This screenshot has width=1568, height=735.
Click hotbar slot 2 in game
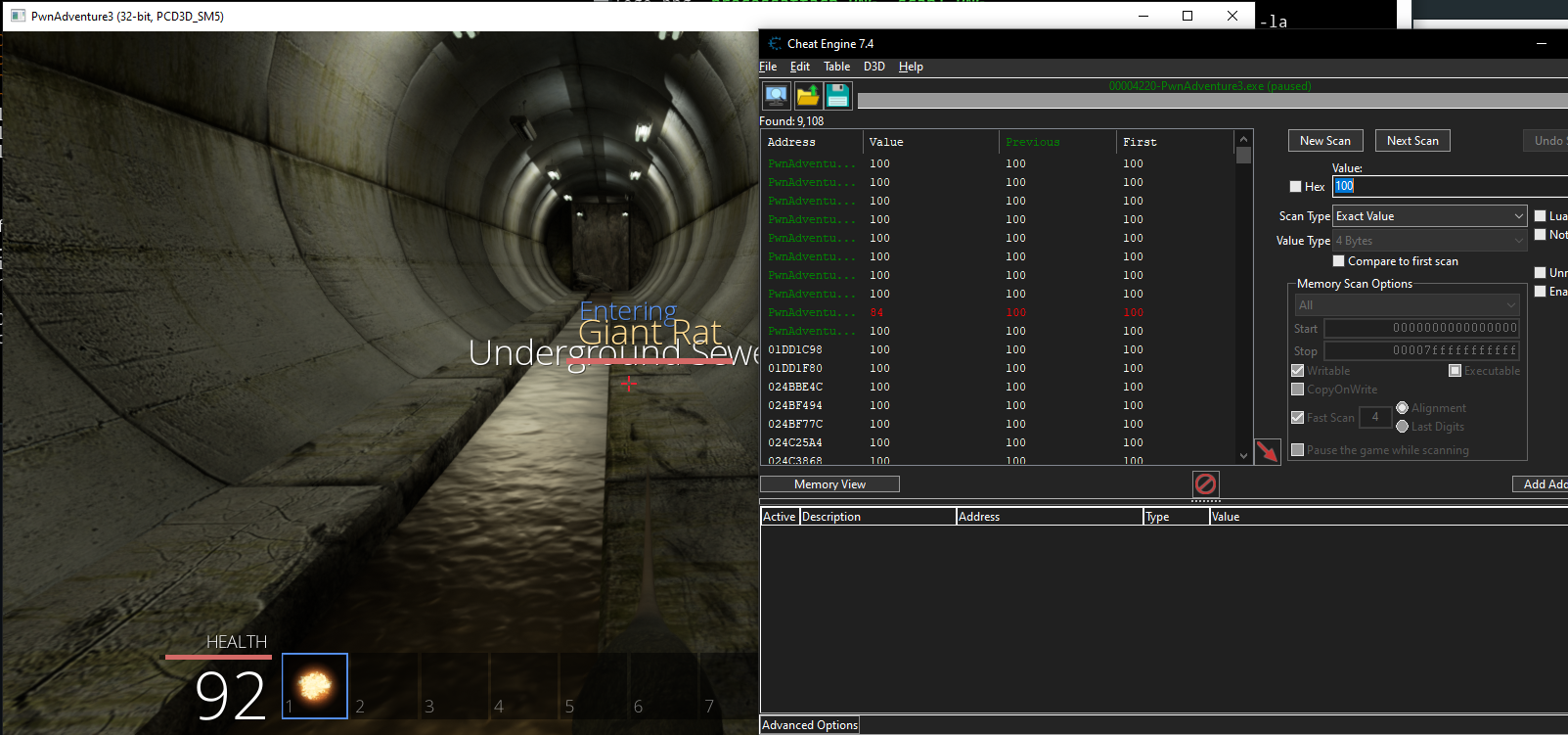[x=384, y=686]
